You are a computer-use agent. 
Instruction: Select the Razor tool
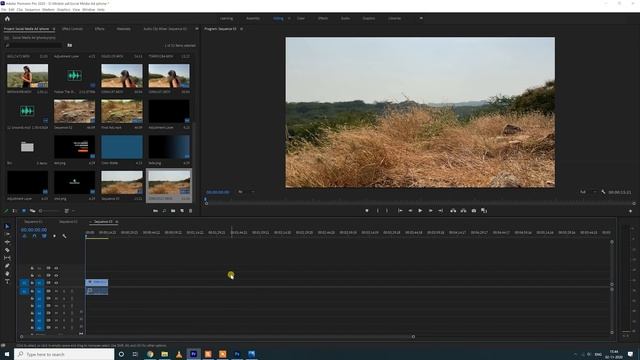[x=7, y=250]
